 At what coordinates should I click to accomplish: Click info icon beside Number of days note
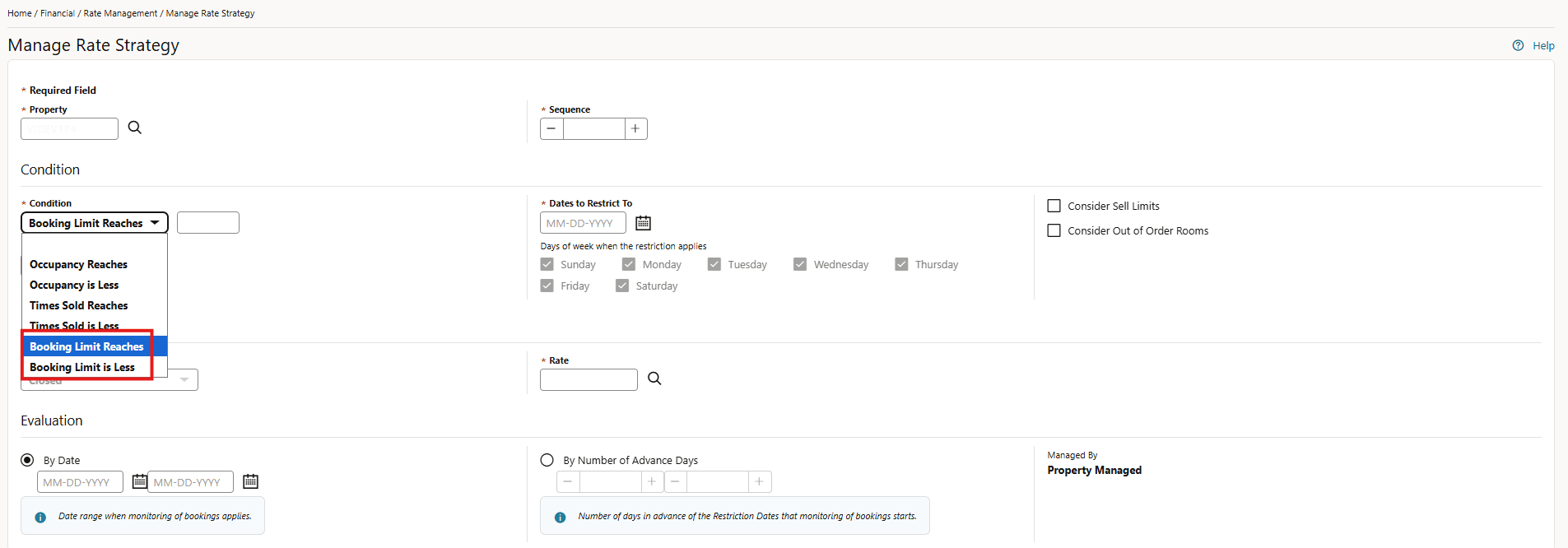tap(560, 518)
